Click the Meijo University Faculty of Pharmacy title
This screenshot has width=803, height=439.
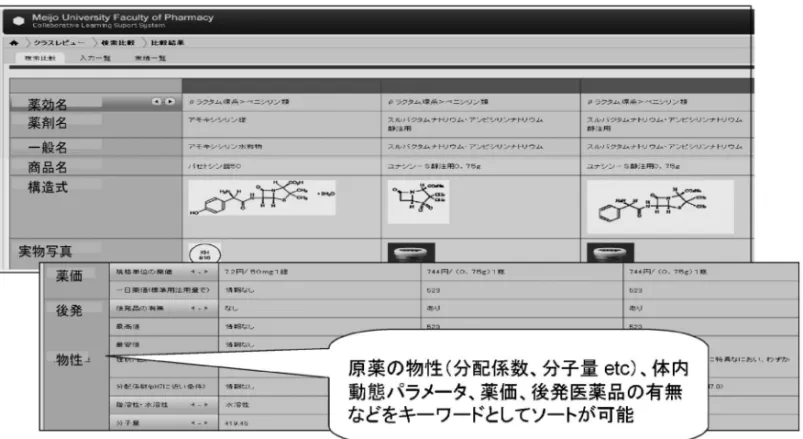coord(122,17)
